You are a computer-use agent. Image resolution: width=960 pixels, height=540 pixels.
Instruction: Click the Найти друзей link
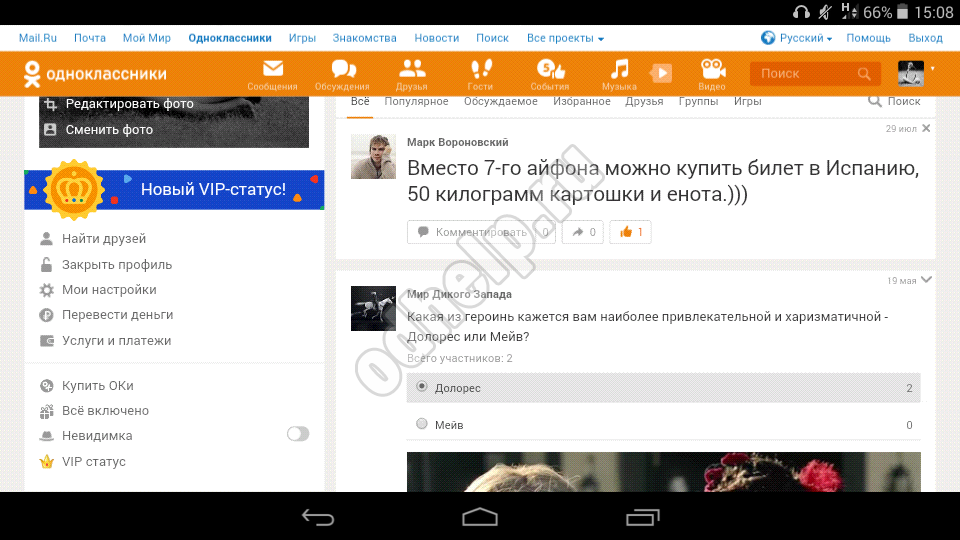click(x=104, y=239)
